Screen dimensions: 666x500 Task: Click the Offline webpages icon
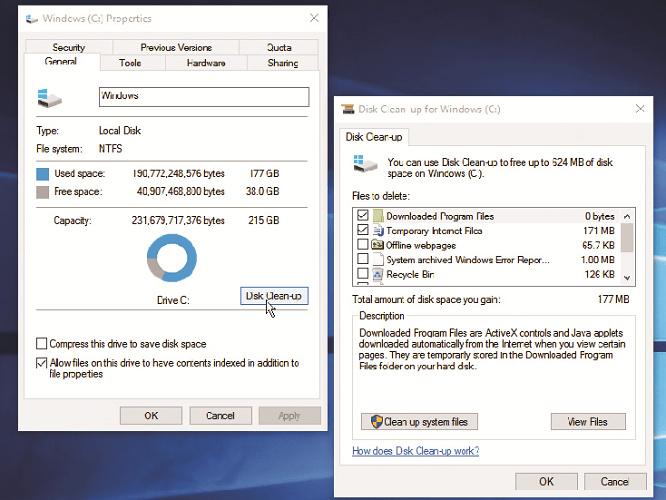coord(378,245)
